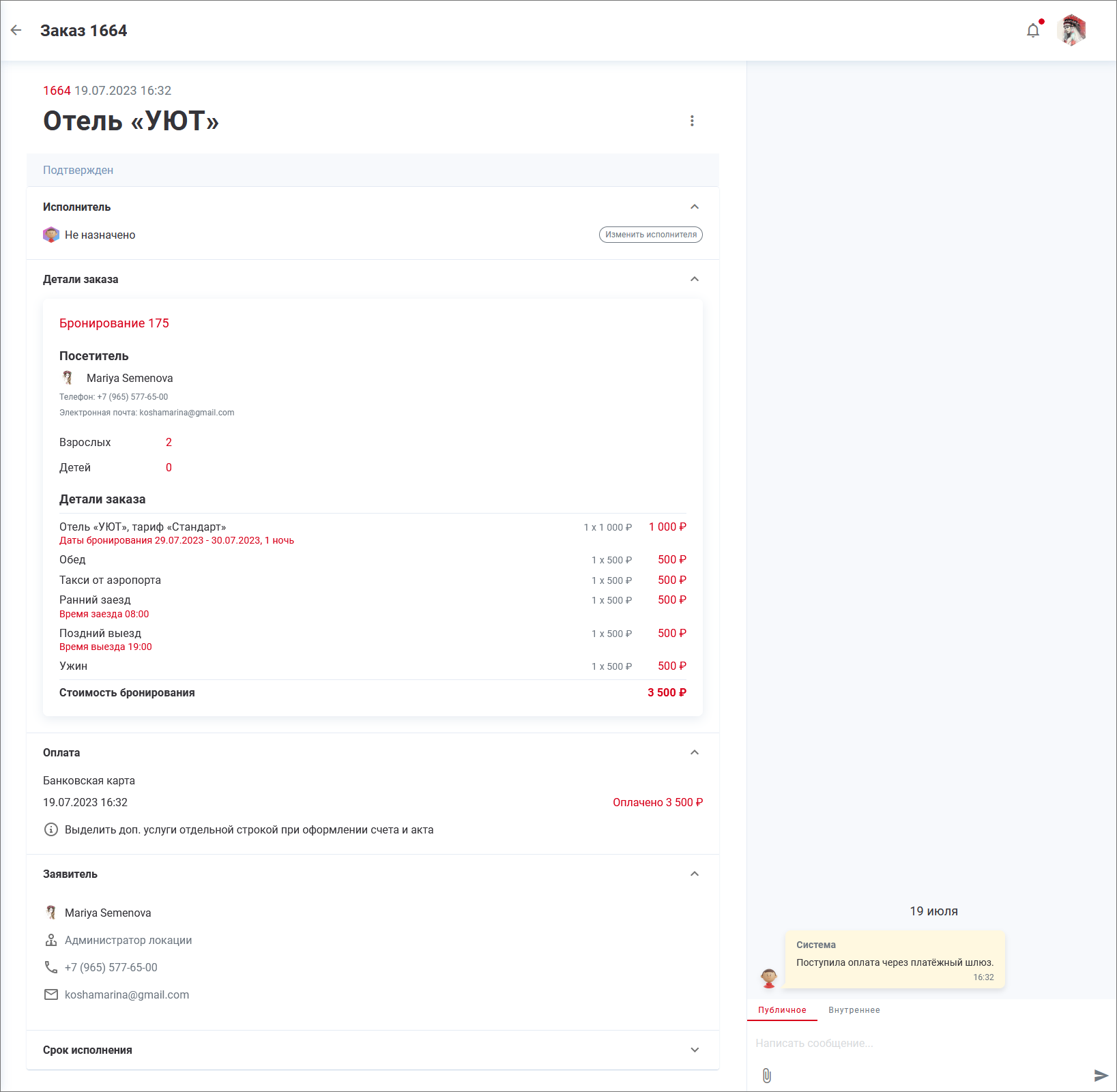The image size is (1117, 1092).
Task: Switch to the Публичное chat tab
Action: point(782,1010)
